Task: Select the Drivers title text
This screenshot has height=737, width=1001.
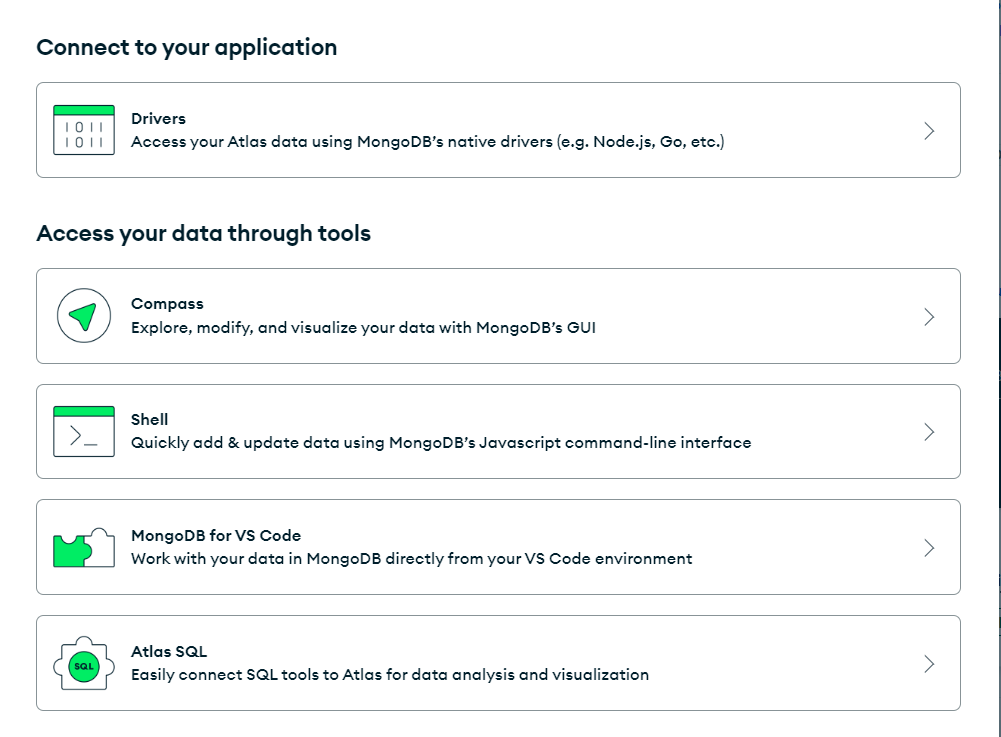Action: 158,118
